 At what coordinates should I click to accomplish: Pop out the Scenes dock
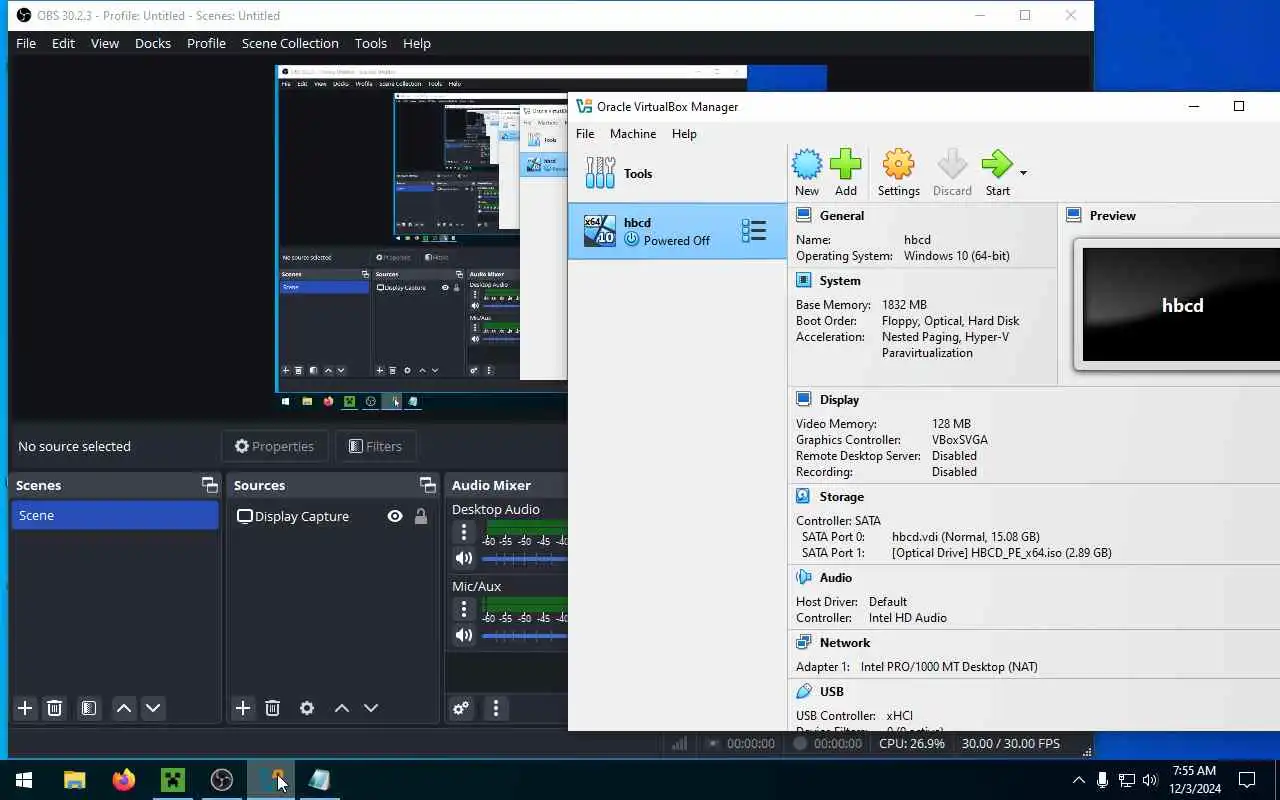(209, 485)
